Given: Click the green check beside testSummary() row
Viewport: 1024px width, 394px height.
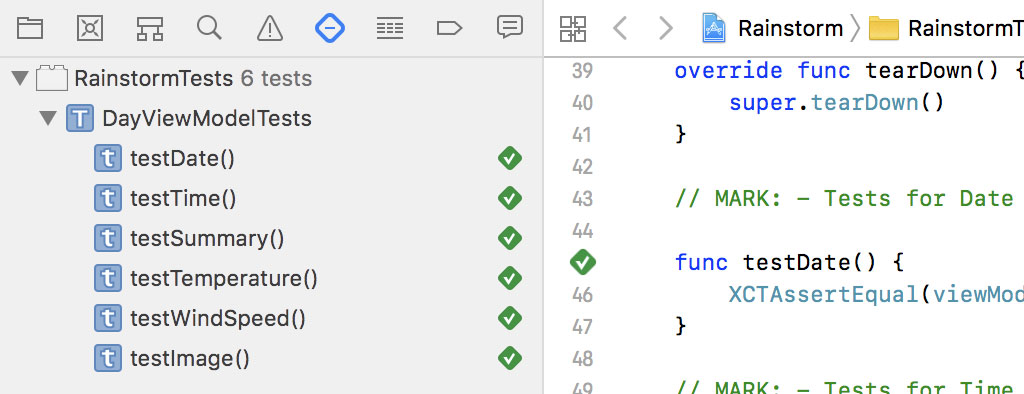Looking at the screenshot, I should point(509,238).
